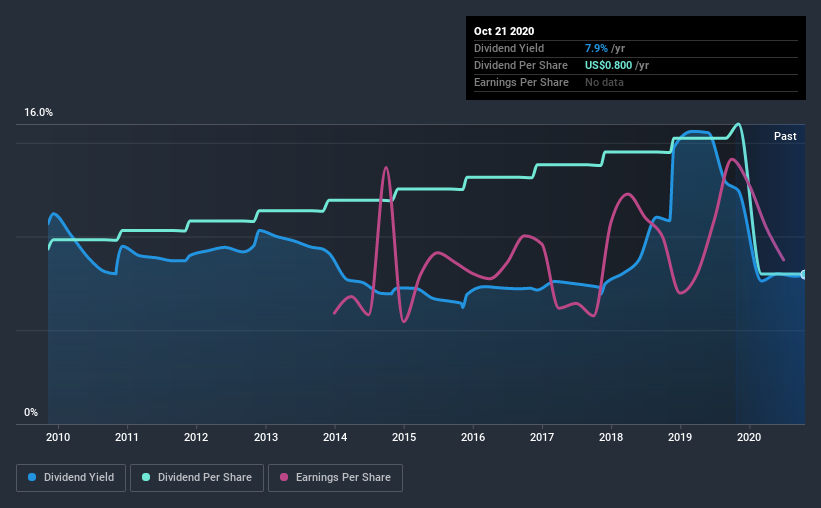Select the 2012 x-axis label
Screen dimensions: 821x508
pos(196,437)
